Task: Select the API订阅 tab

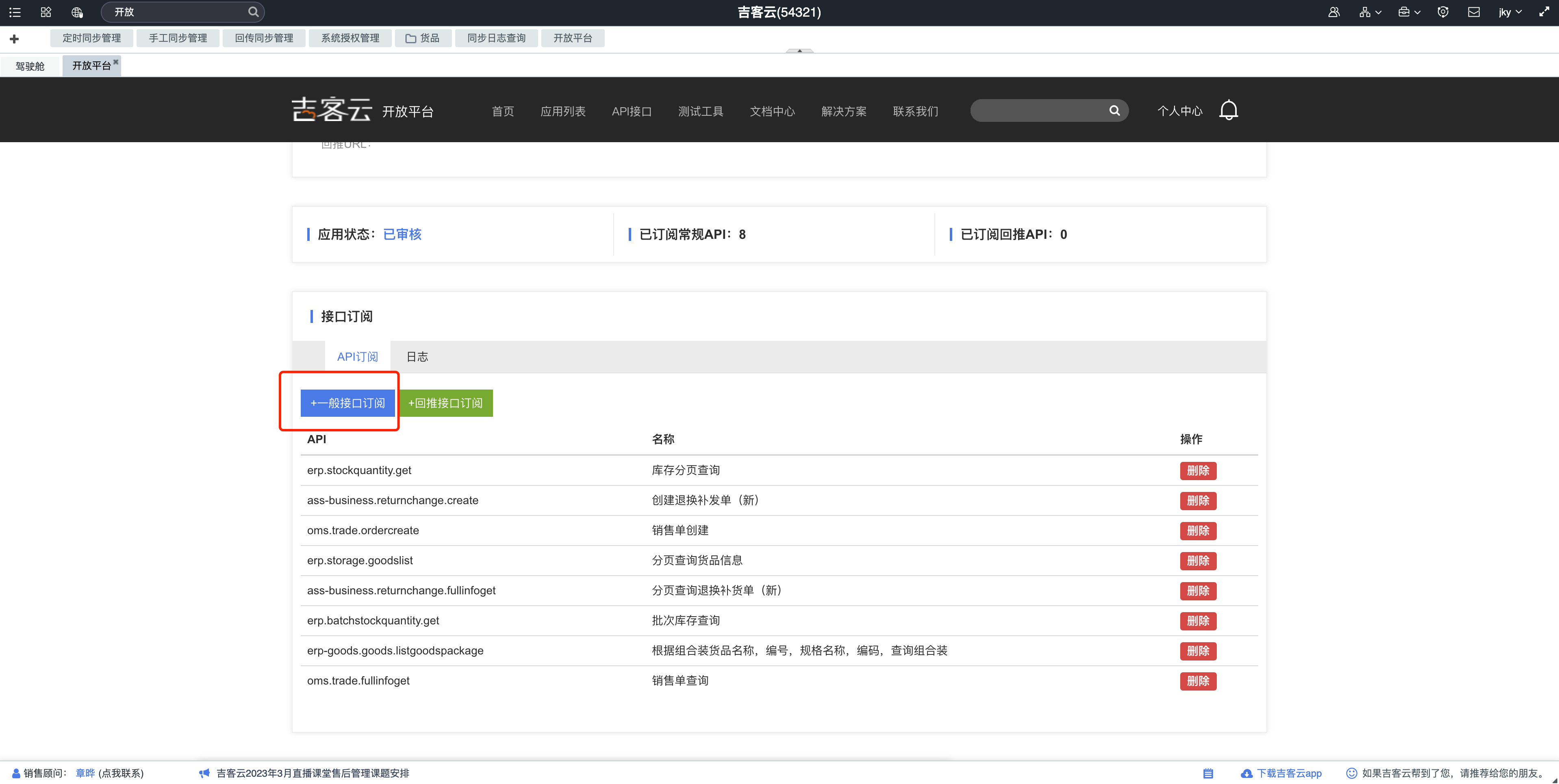Action: pos(358,357)
